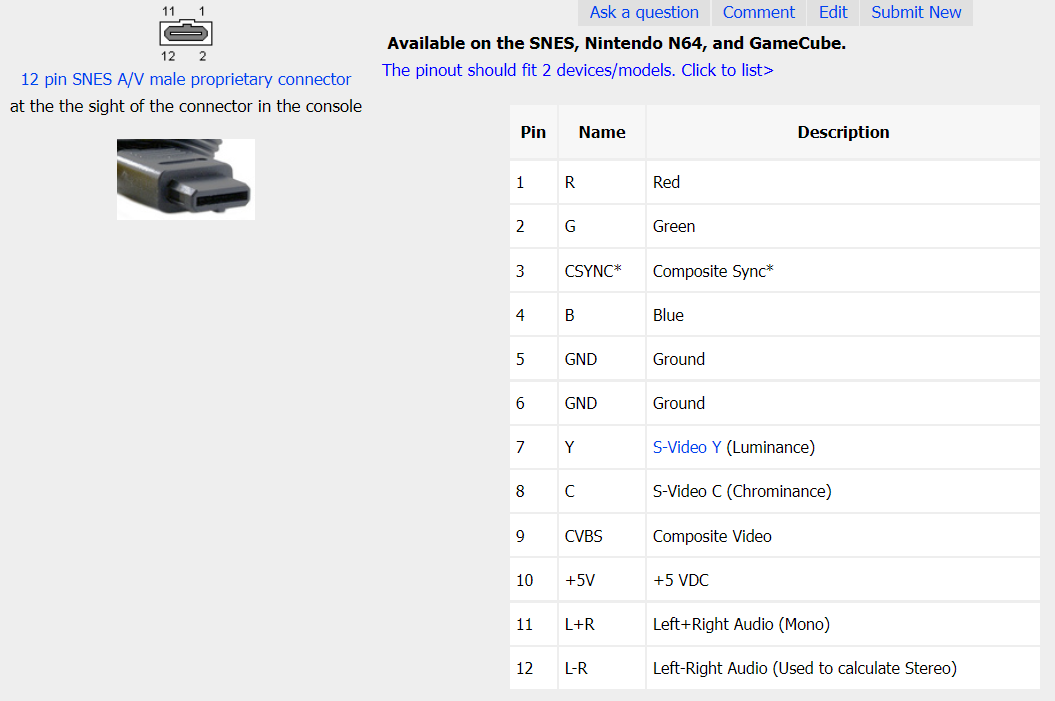
Task: Select the 'Blue' description cell
Action: pyautogui.click(x=843, y=315)
